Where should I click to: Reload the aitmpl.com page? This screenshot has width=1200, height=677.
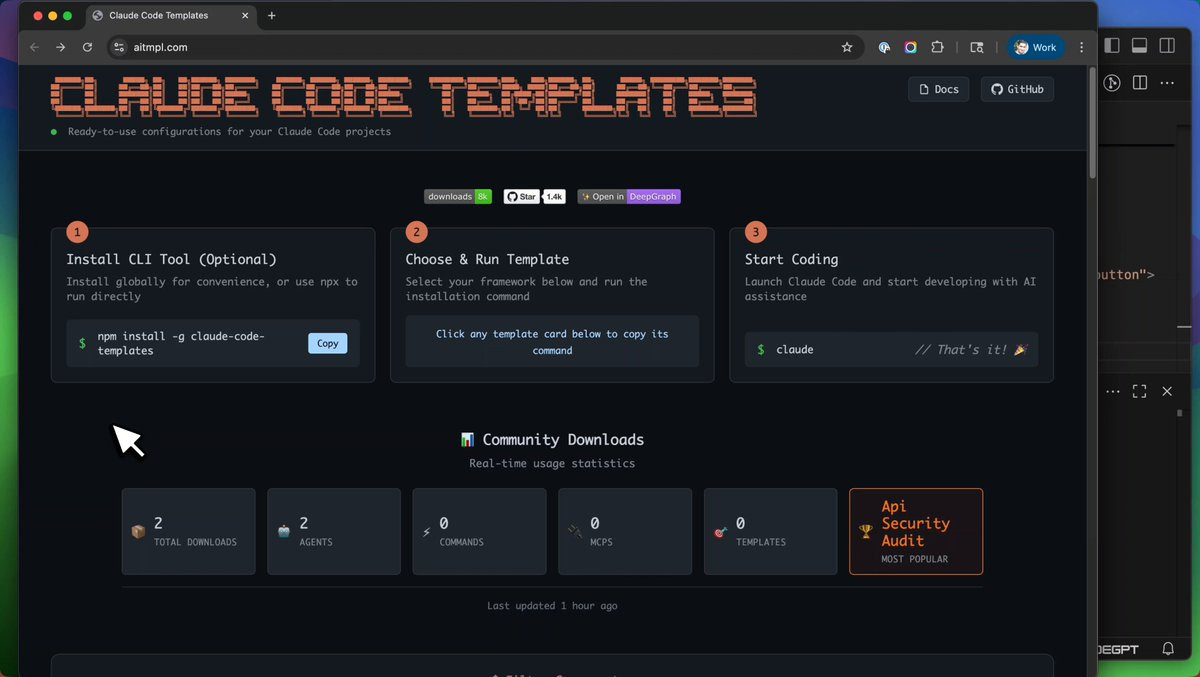tap(87, 47)
